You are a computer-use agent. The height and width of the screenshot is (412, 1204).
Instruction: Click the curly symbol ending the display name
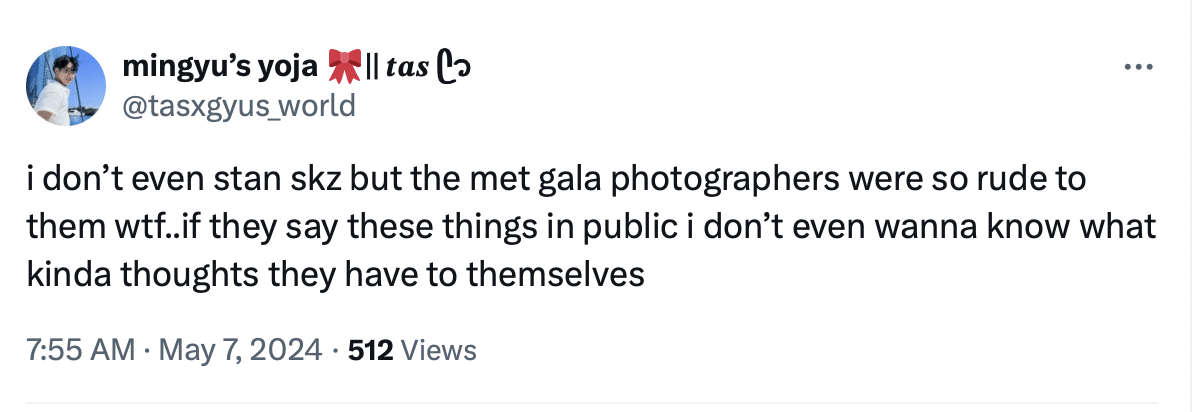(x=455, y=68)
